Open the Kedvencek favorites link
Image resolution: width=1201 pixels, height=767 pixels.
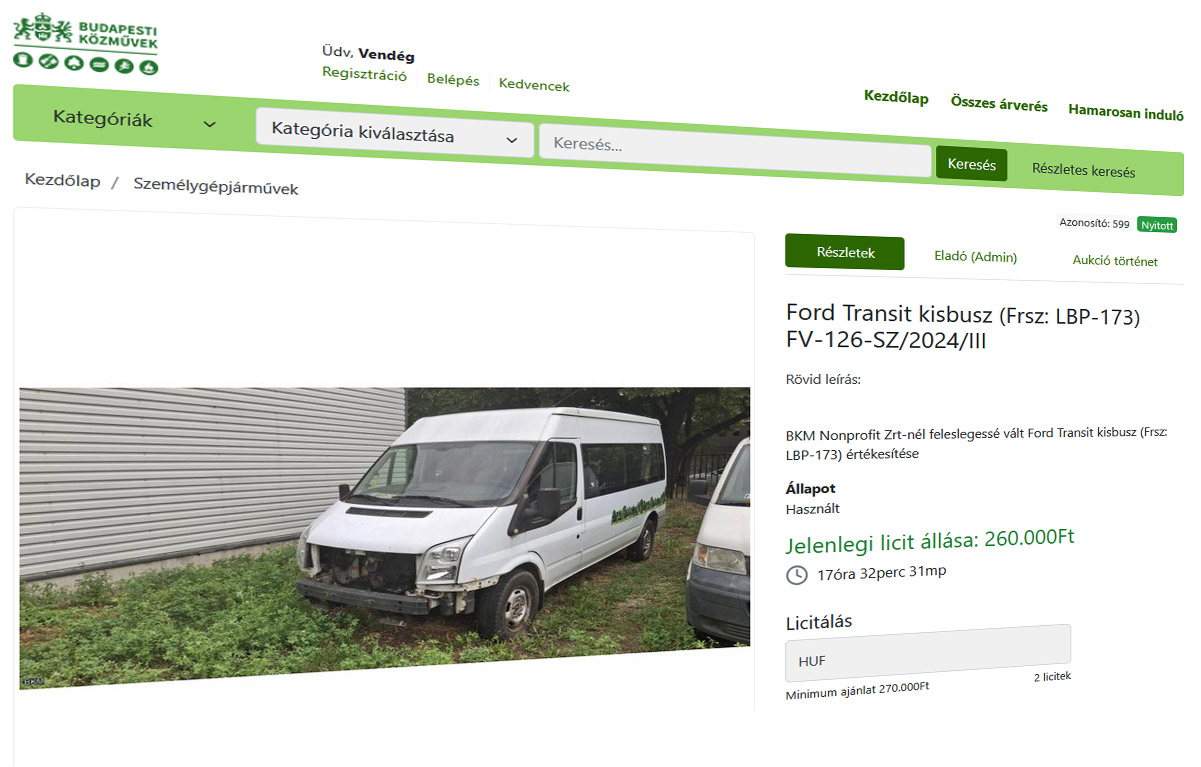coord(534,86)
